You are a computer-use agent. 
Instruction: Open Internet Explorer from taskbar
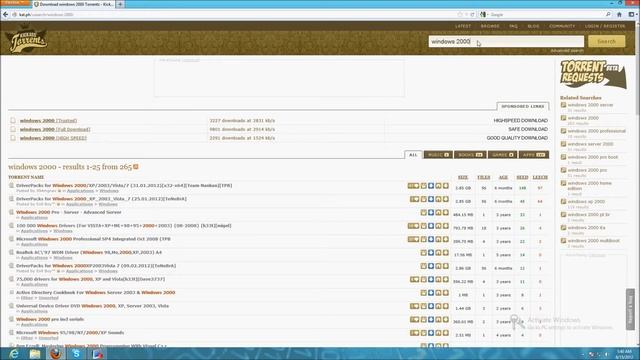pos(14,353)
